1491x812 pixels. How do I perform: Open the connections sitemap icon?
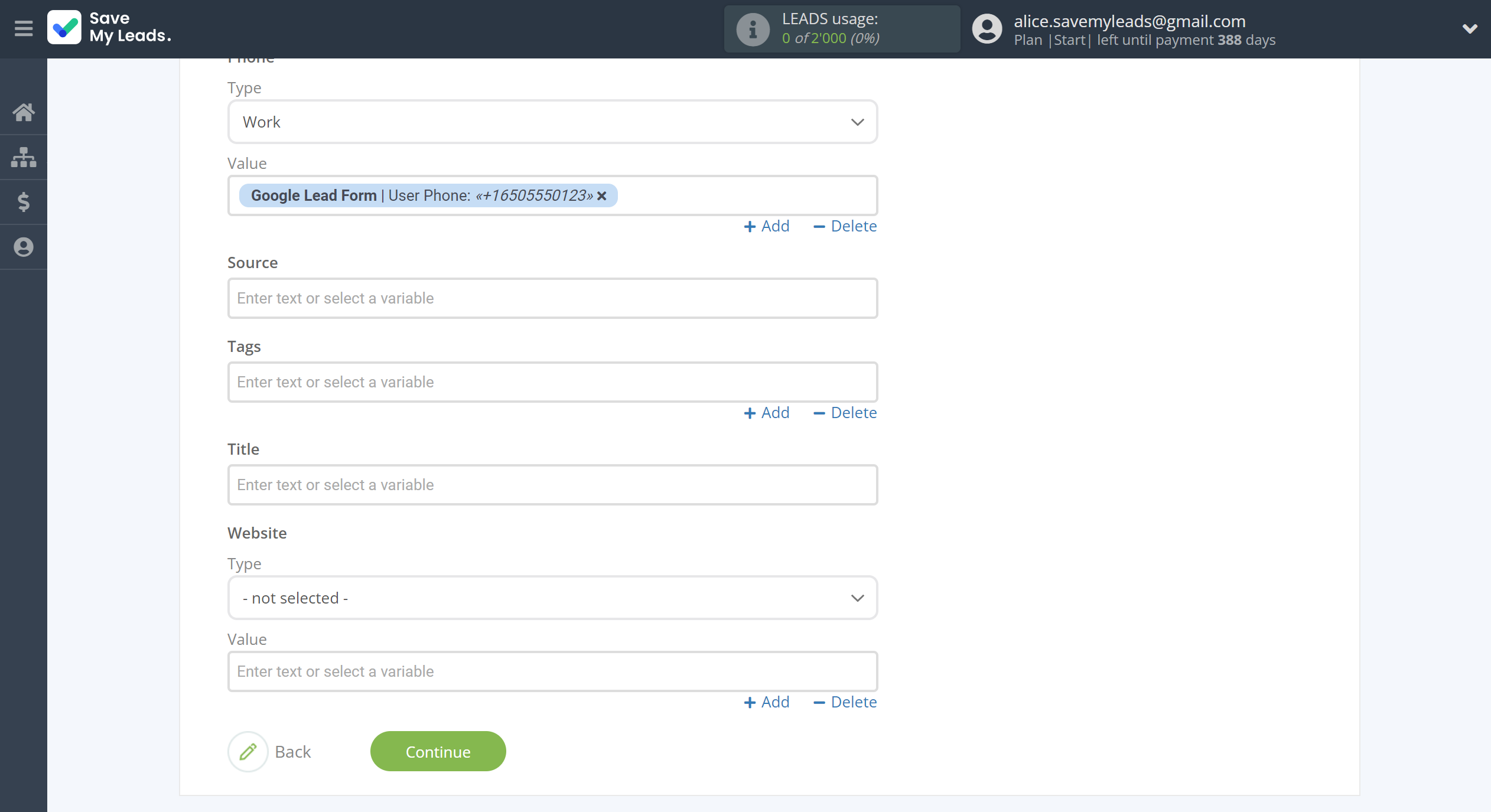tap(24, 157)
